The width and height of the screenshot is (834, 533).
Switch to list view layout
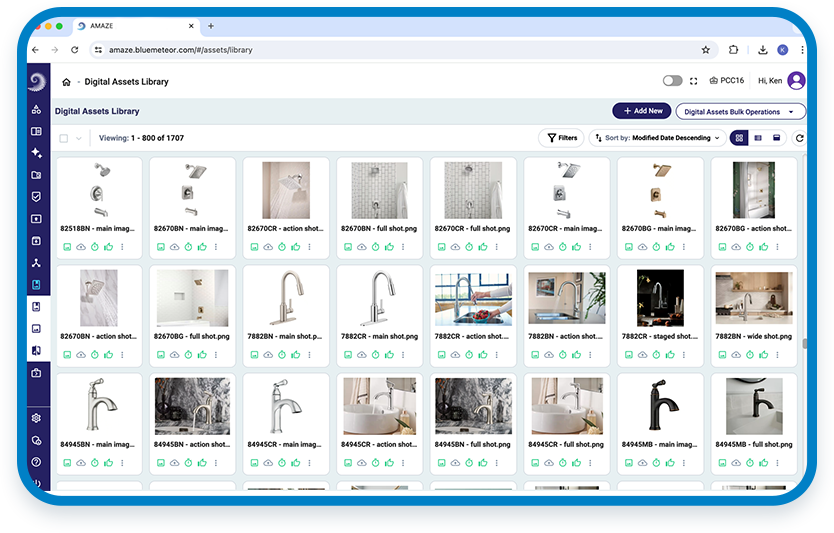758,138
